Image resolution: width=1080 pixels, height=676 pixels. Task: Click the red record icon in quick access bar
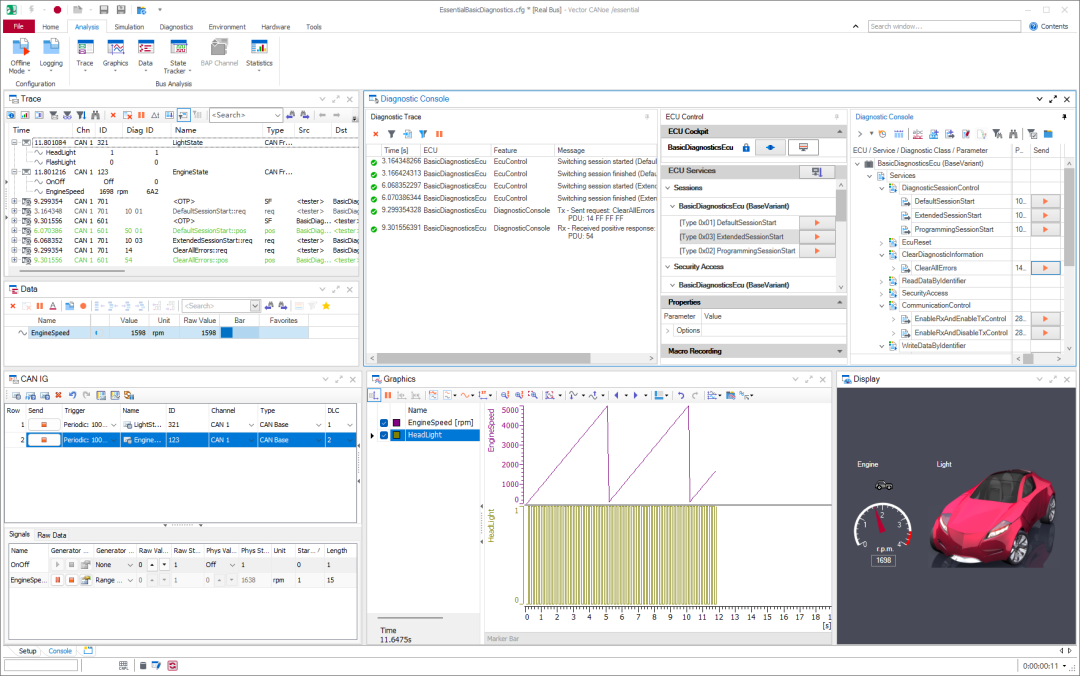click(57, 10)
